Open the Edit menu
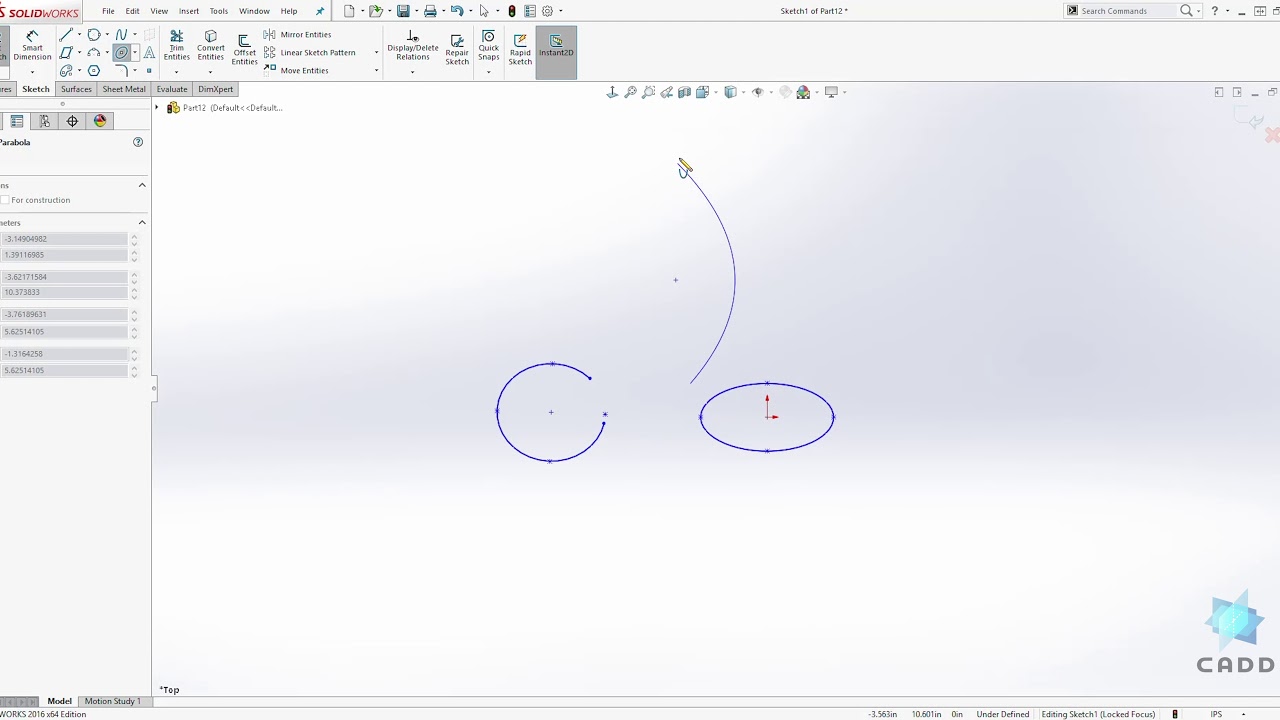Viewport: 1280px width, 720px height. click(132, 11)
